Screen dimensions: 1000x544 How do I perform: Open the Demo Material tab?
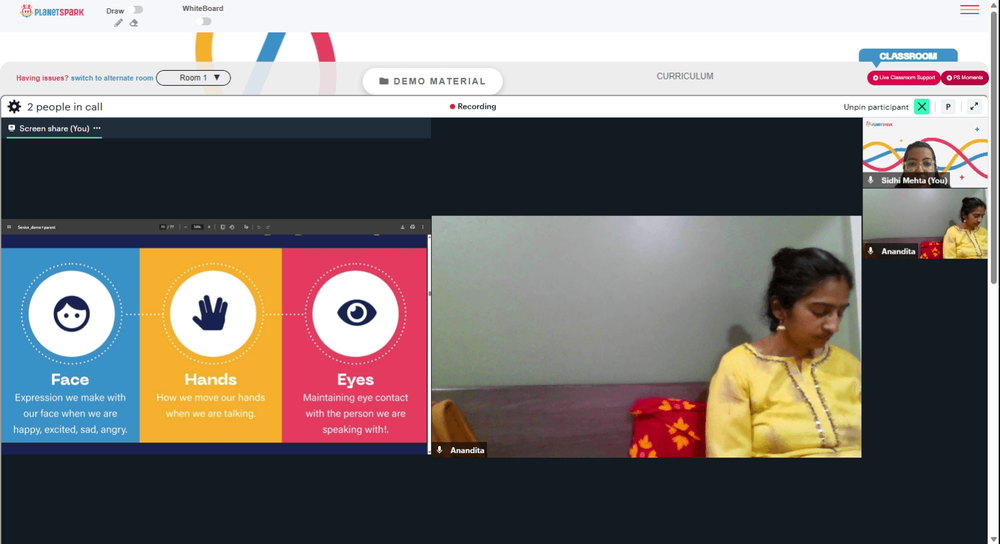(432, 81)
